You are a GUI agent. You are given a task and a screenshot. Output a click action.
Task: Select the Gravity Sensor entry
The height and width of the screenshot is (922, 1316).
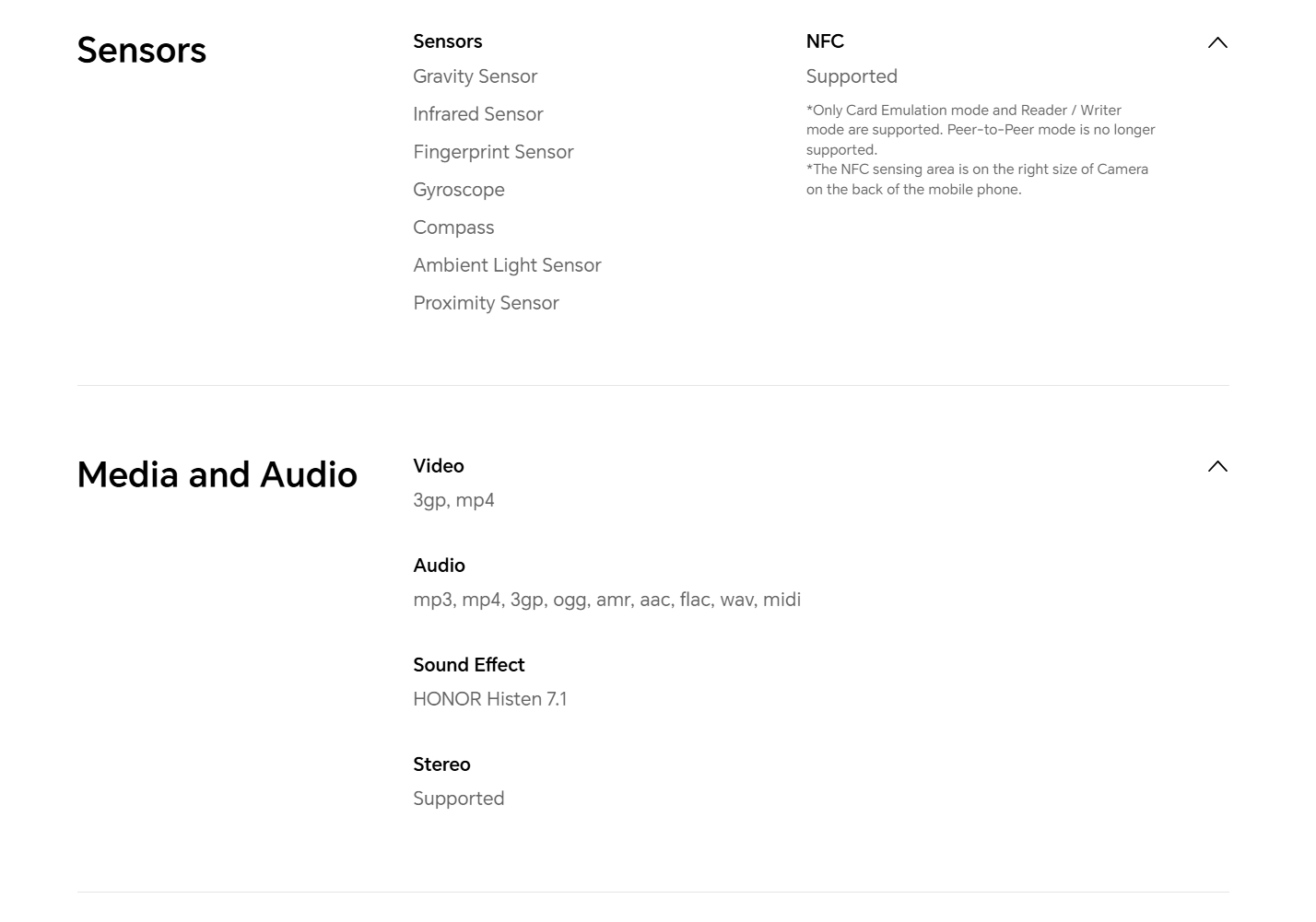tap(475, 76)
